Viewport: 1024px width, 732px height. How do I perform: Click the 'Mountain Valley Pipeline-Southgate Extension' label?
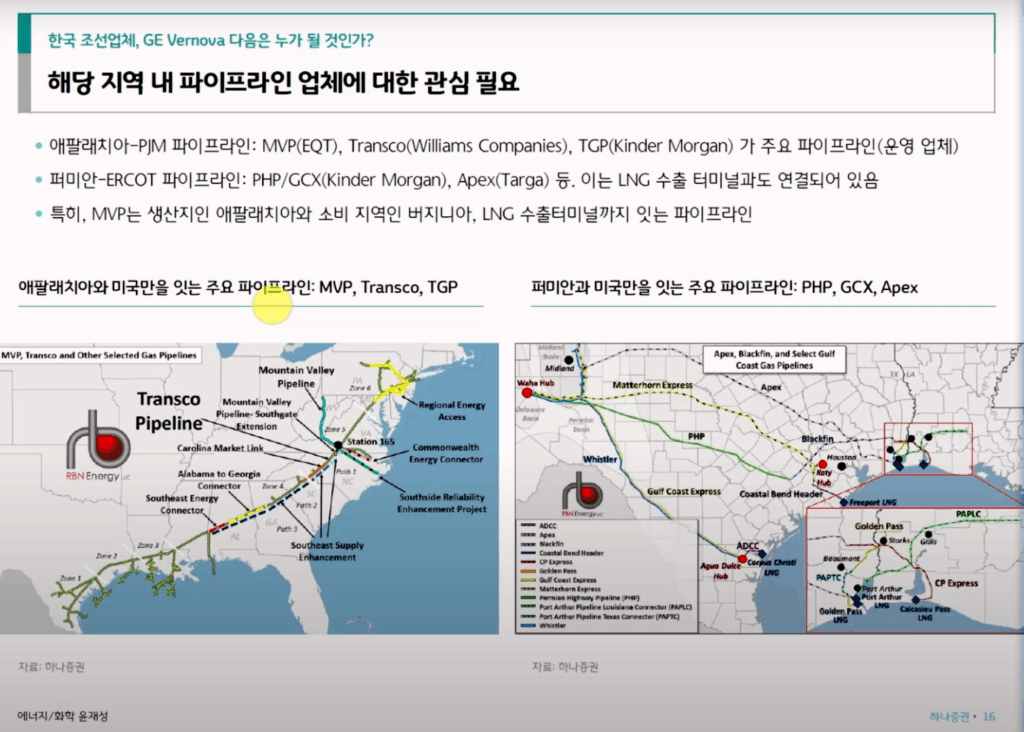click(x=257, y=414)
